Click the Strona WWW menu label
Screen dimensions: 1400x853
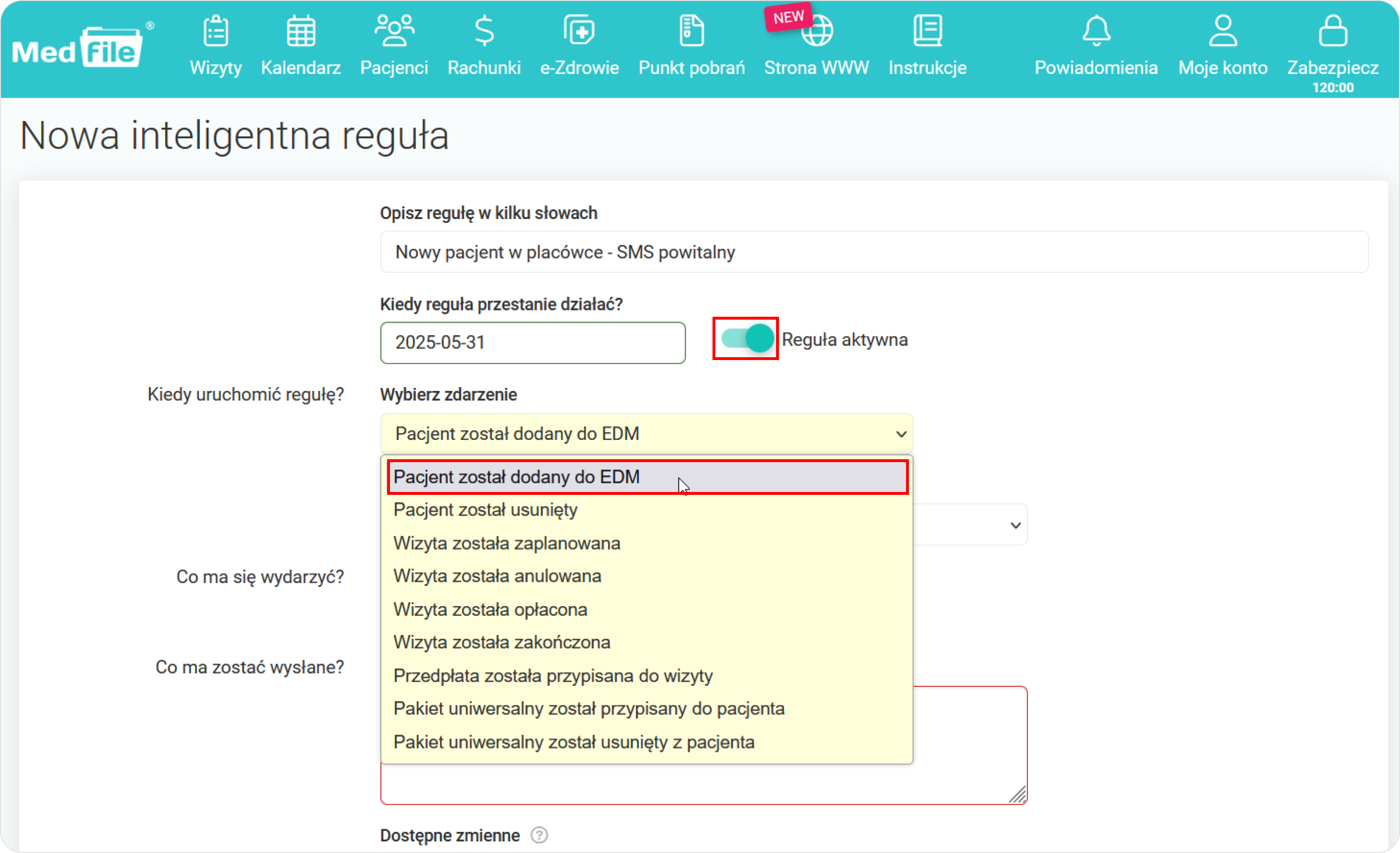817,67
